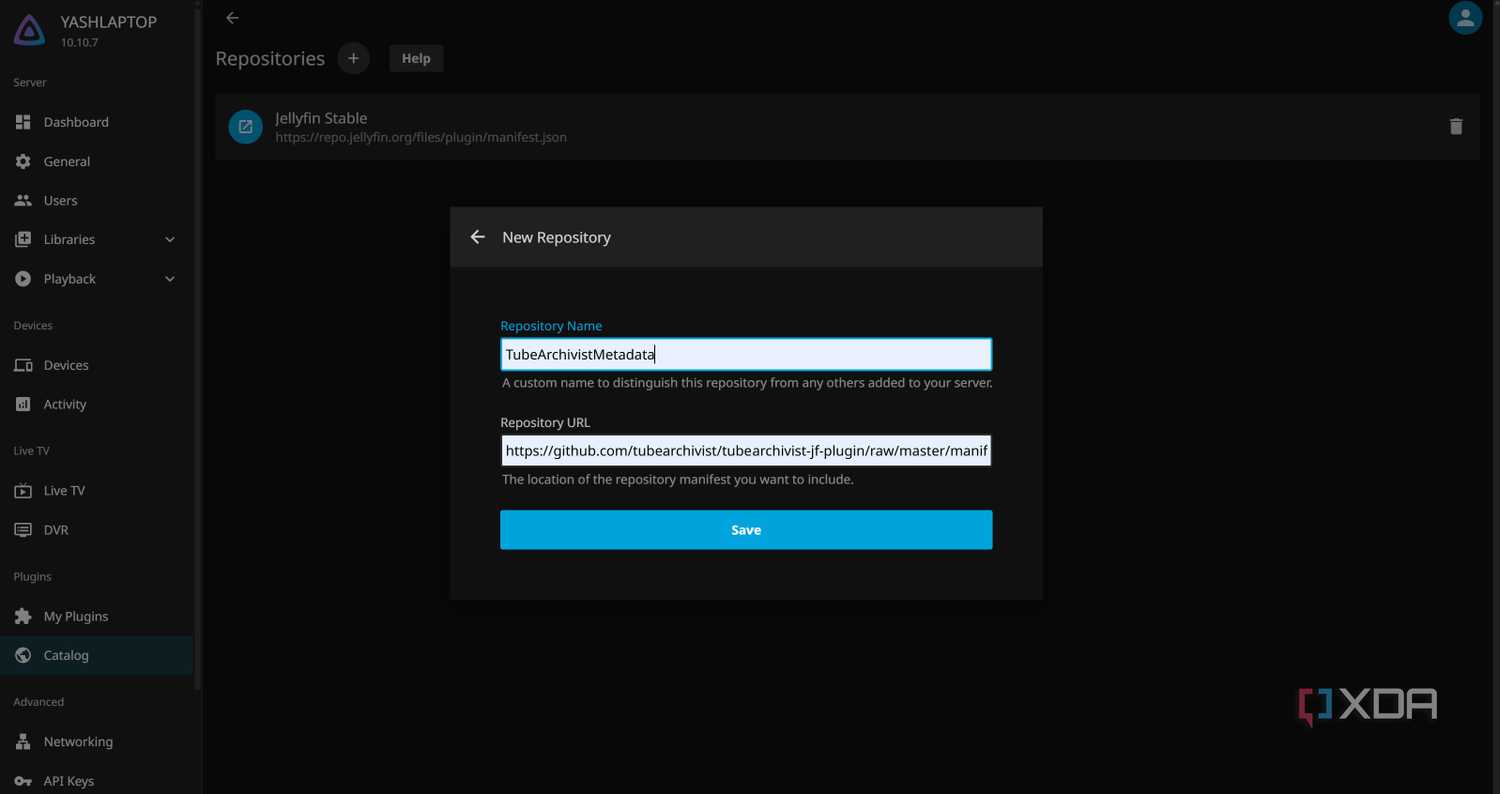Click the Live TV icon

click(x=23, y=491)
